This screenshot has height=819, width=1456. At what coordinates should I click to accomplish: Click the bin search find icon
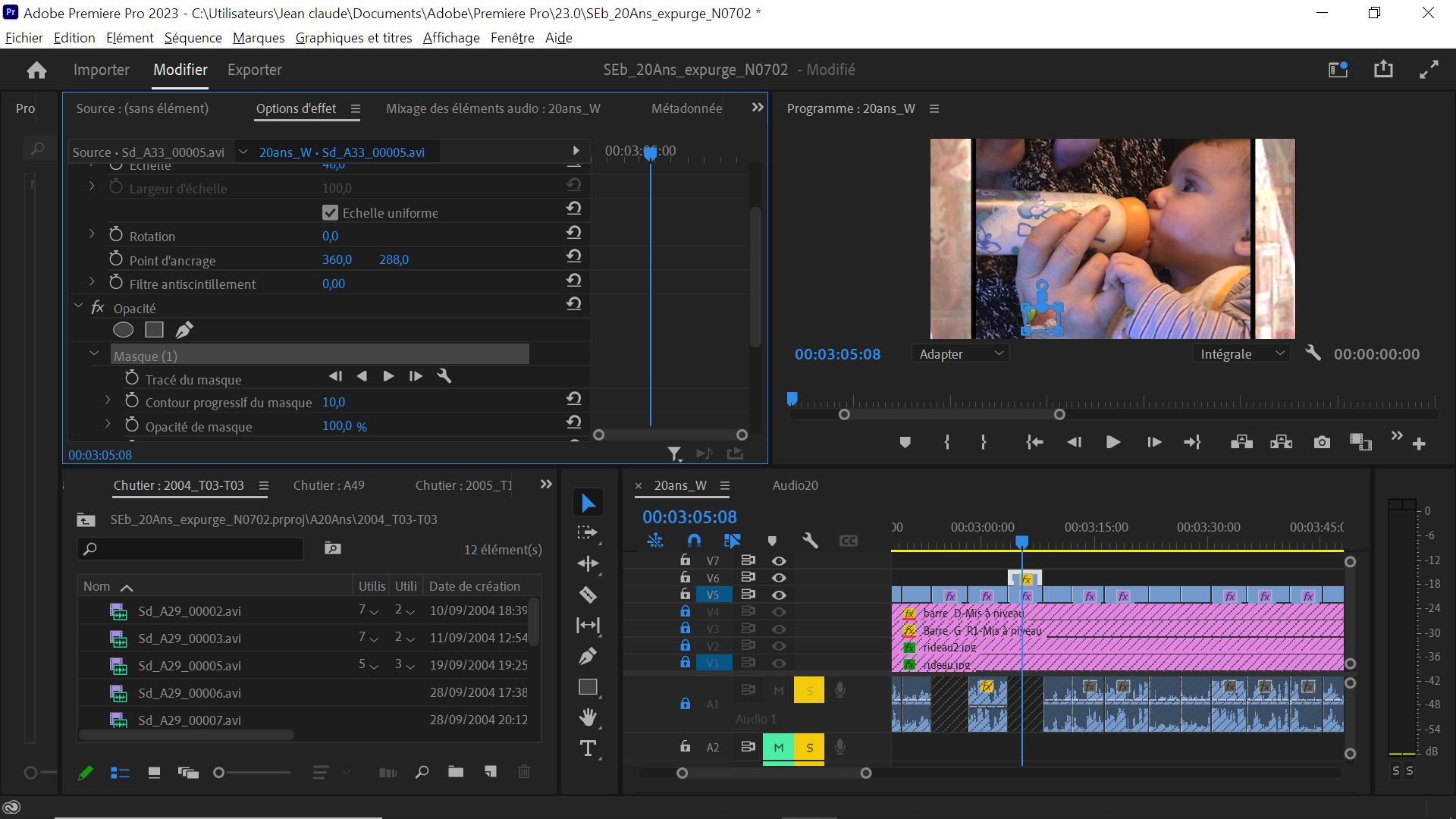pyautogui.click(x=422, y=772)
